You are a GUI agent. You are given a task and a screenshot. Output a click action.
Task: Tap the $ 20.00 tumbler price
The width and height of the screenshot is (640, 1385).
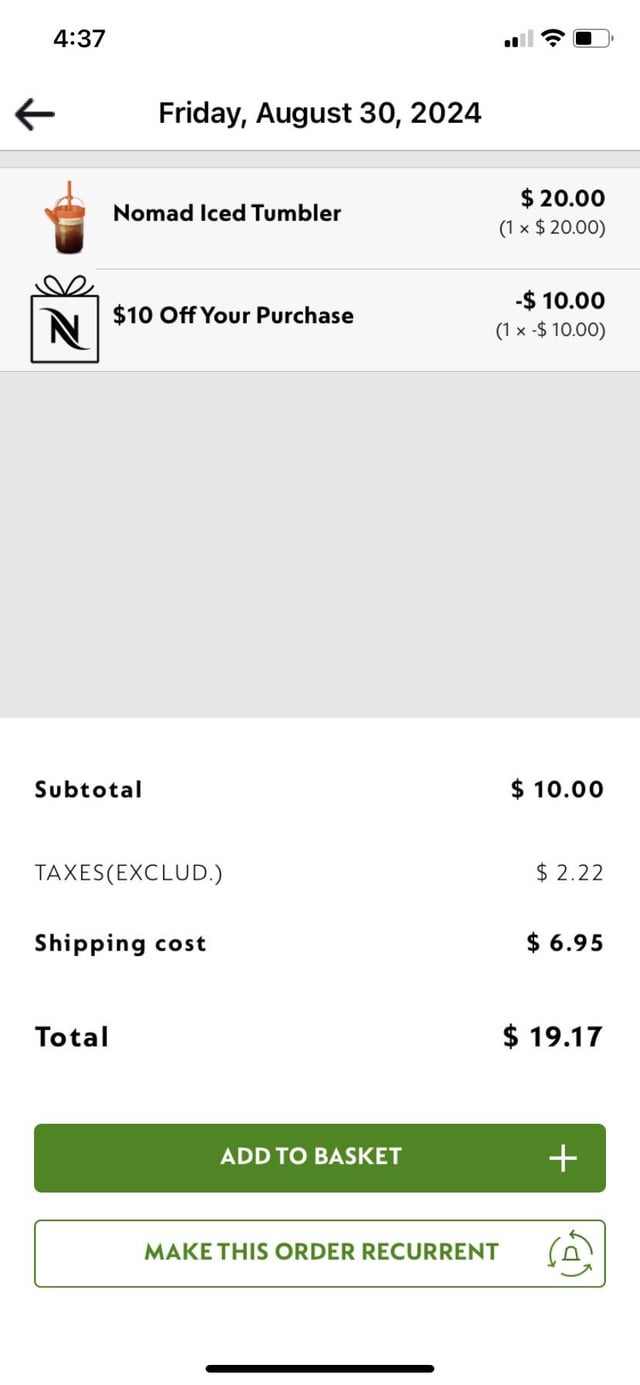coord(563,199)
